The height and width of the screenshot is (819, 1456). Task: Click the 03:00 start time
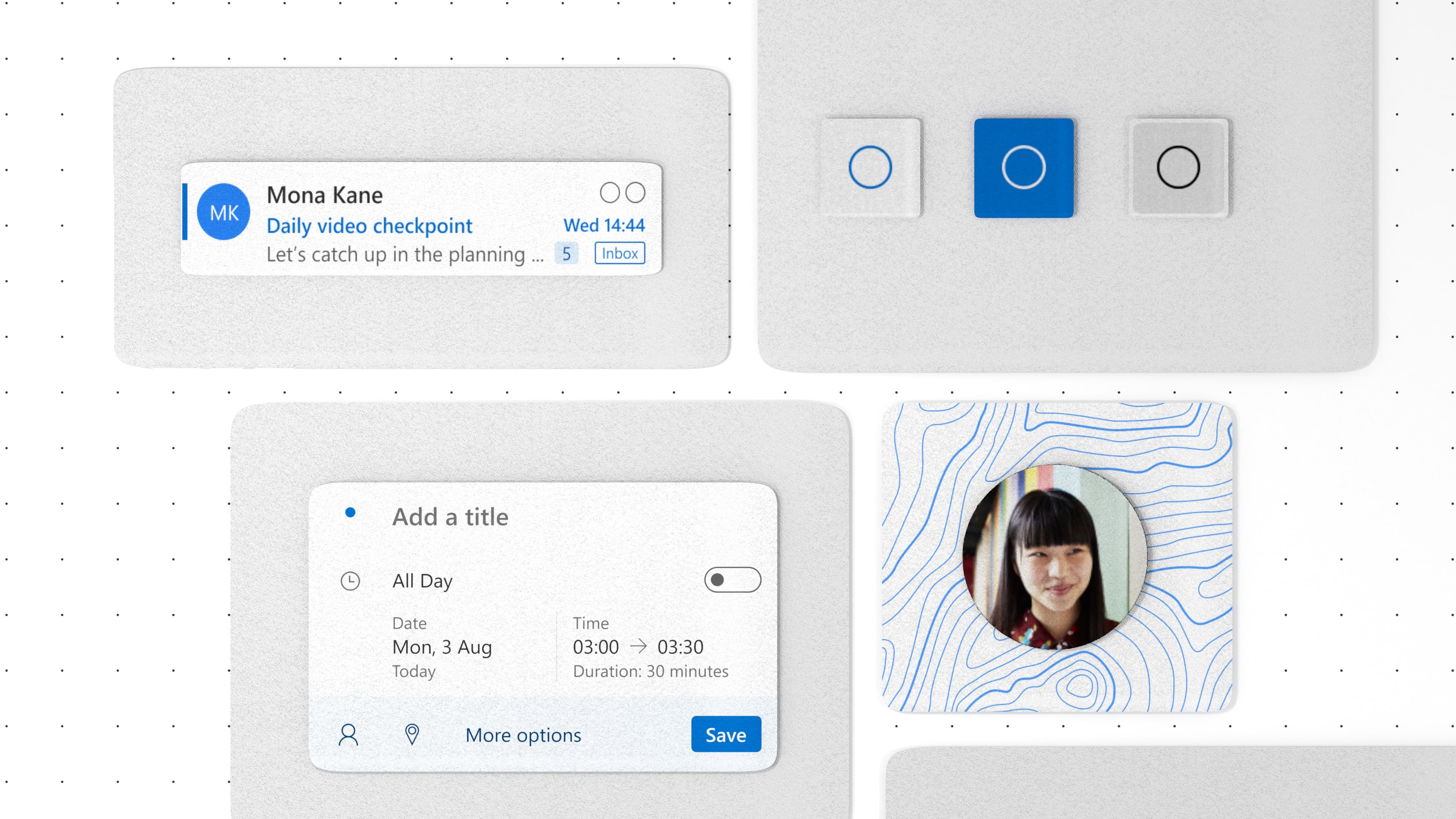click(596, 646)
